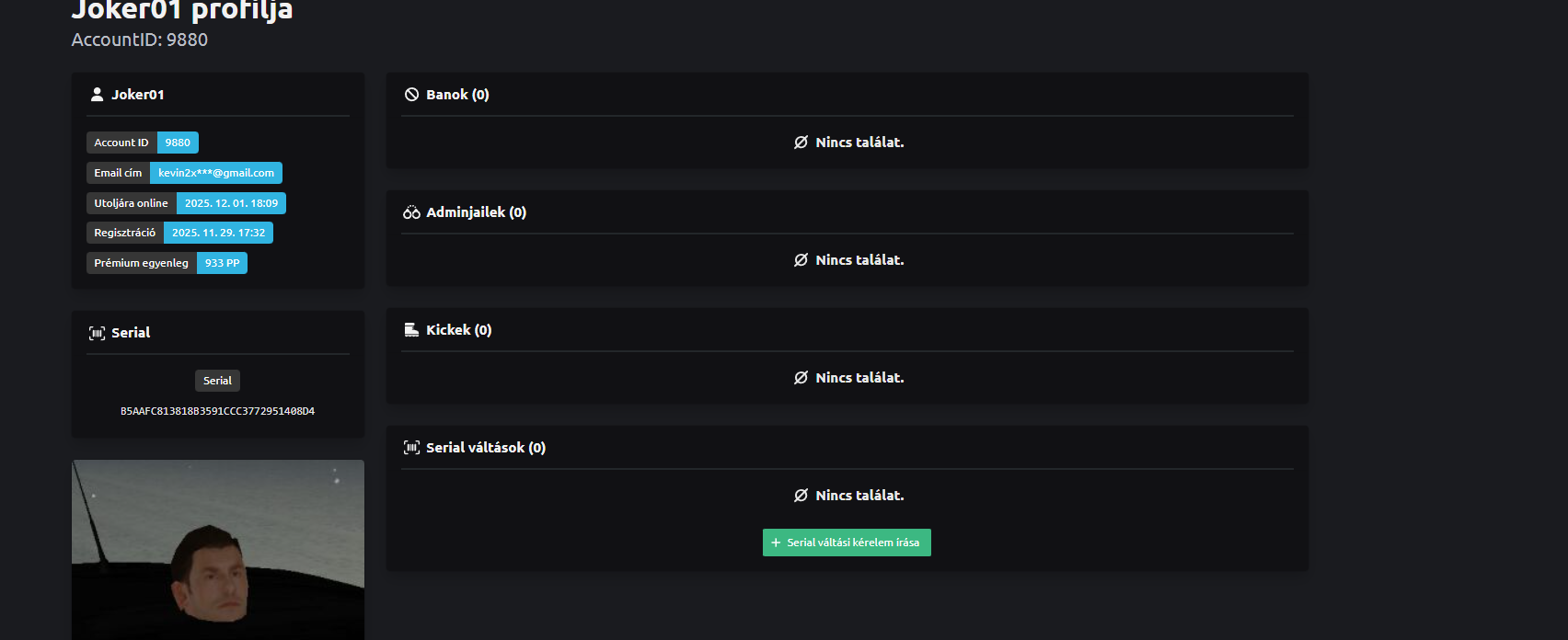1568x640 pixels.
Task: Click the Utoljára online date badge
Action: pyautogui.click(x=231, y=203)
